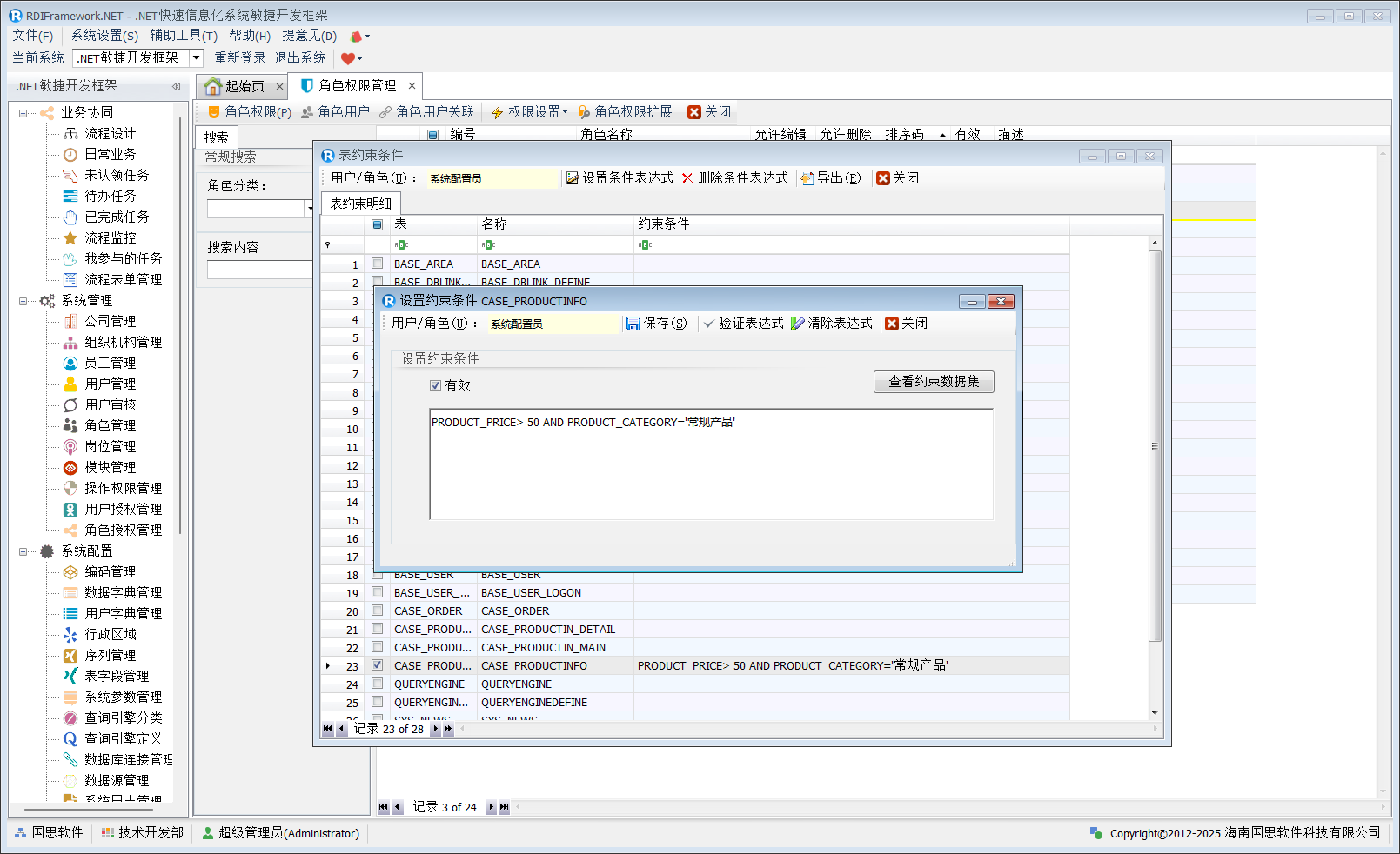Click the Validate Expression checkmark icon
Viewport: 1400px width, 854px height.
(709, 324)
